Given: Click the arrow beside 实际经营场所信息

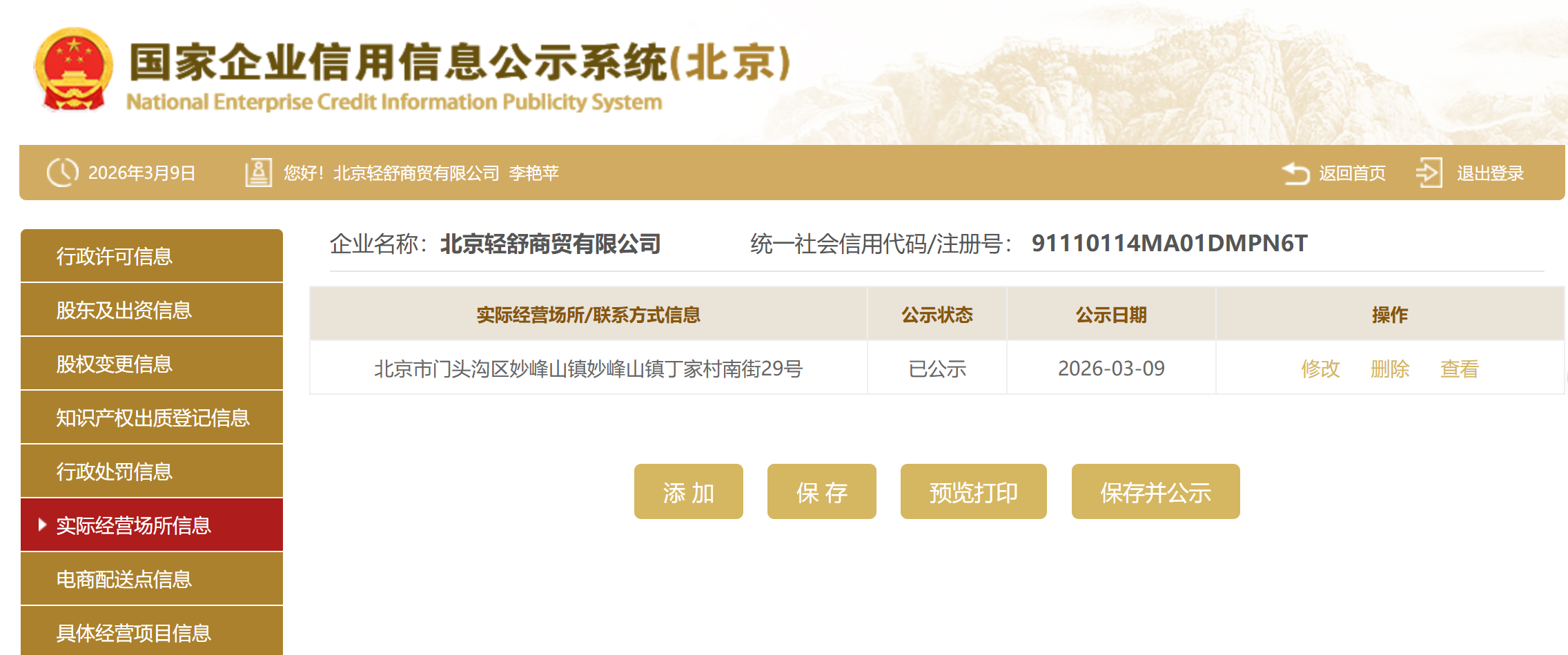Looking at the screenshot, I should (42, 525).
